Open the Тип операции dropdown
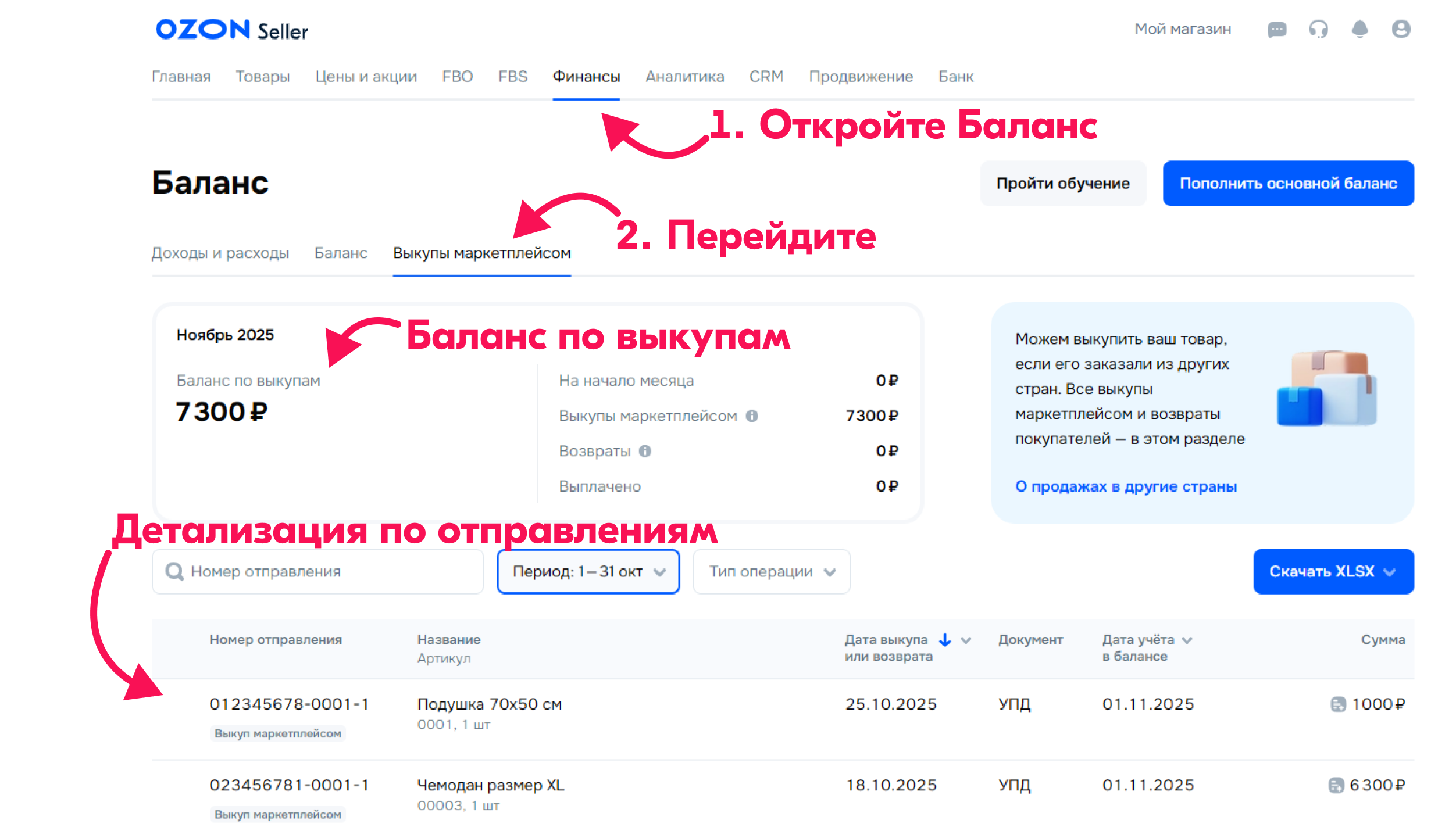Image resolution: width=1456 pixels, height=838 pixels. pos(771,572)
